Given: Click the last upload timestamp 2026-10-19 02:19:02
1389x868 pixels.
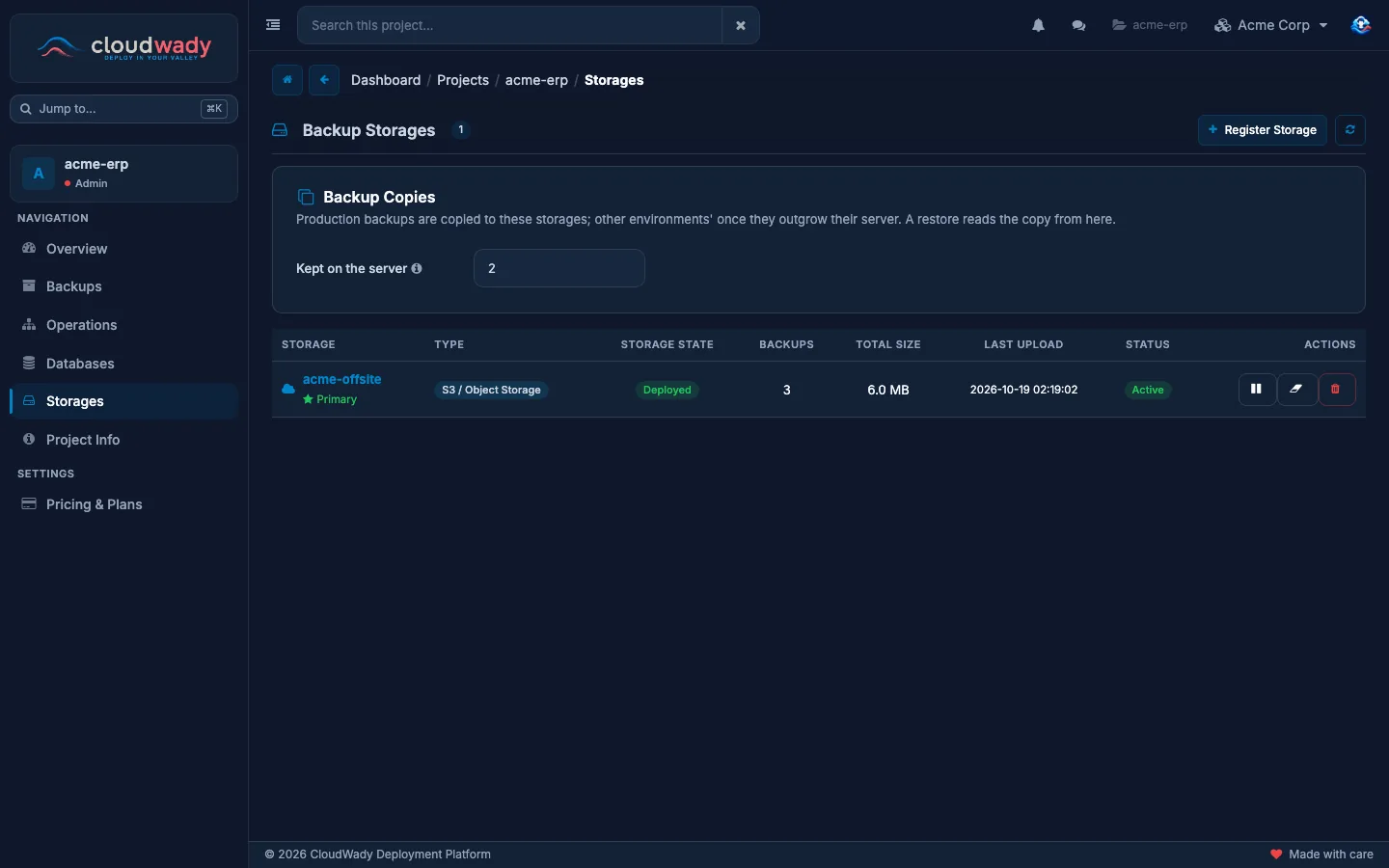Looking at the screenshot, I should point(1023,390).
